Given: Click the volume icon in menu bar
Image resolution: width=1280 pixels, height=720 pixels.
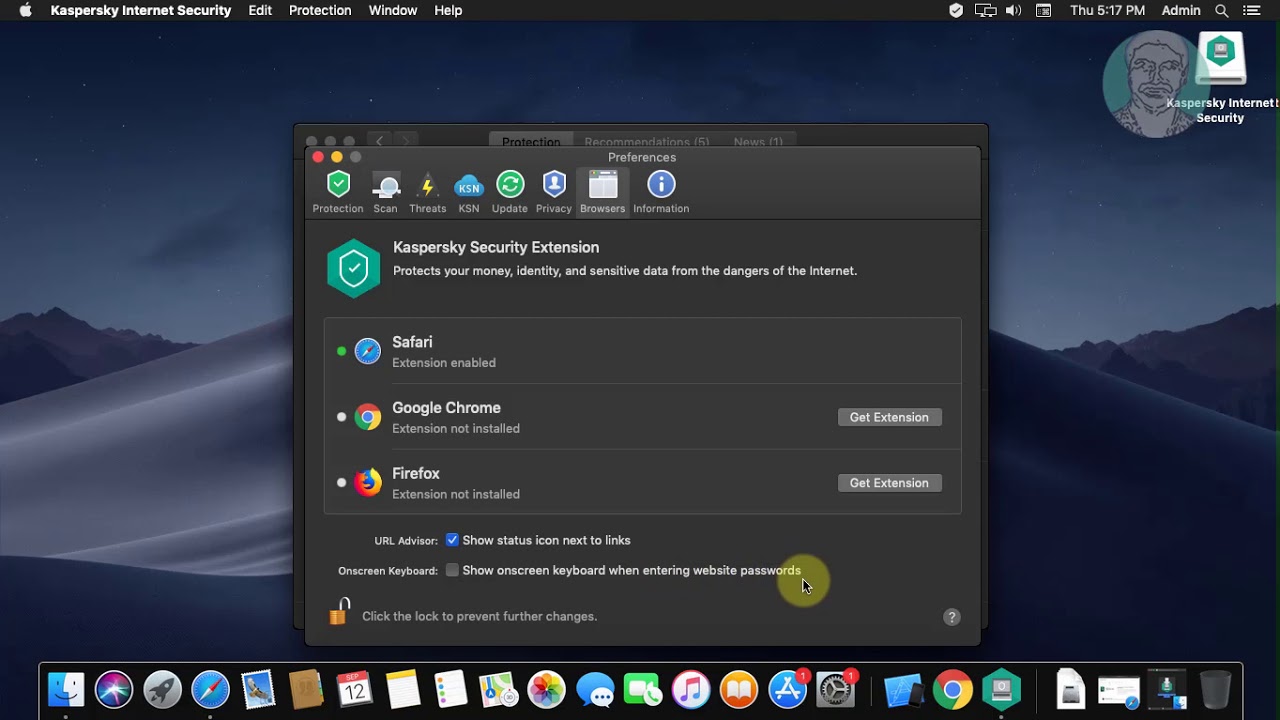Looking at the screenshot, I should pyautogui.click(x=1014, y=10).
